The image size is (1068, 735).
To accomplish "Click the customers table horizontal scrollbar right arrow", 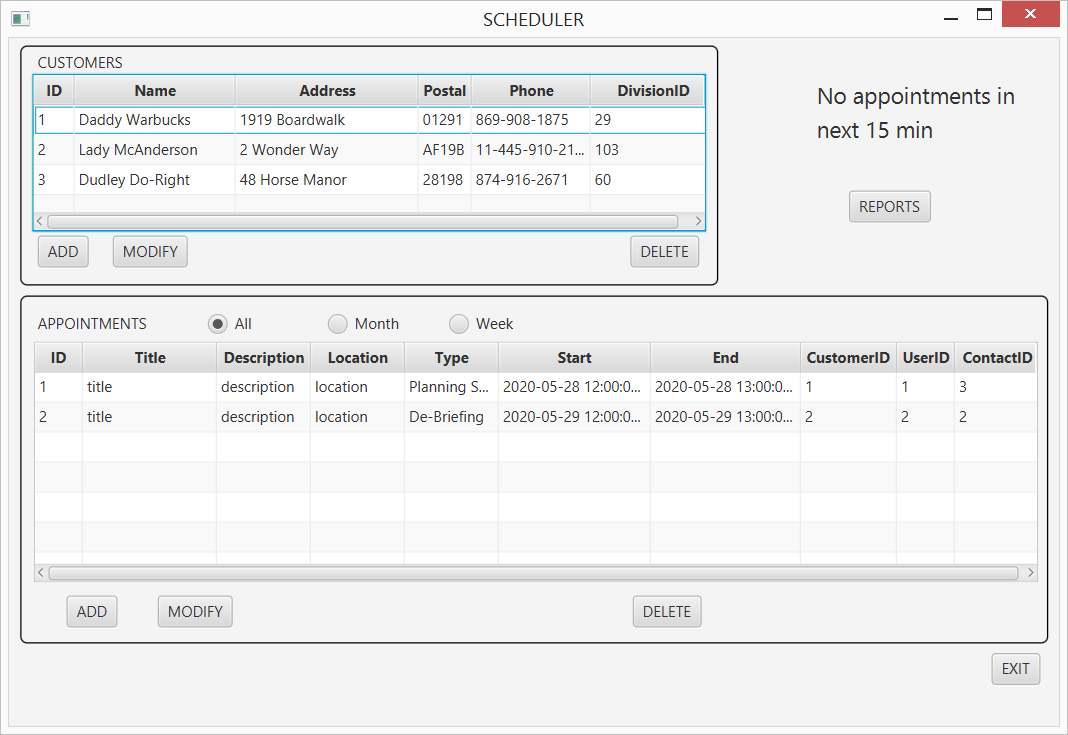I will [699, 220].
